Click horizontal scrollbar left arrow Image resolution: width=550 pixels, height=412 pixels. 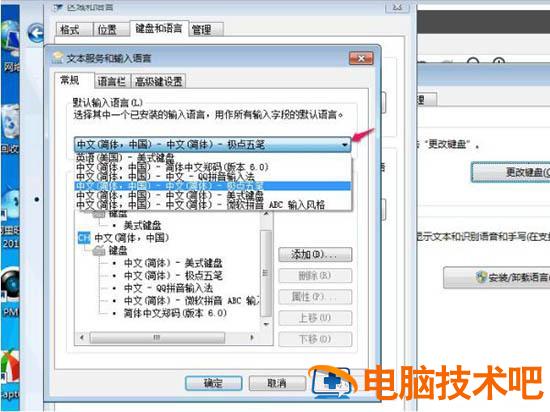point(82,338)
